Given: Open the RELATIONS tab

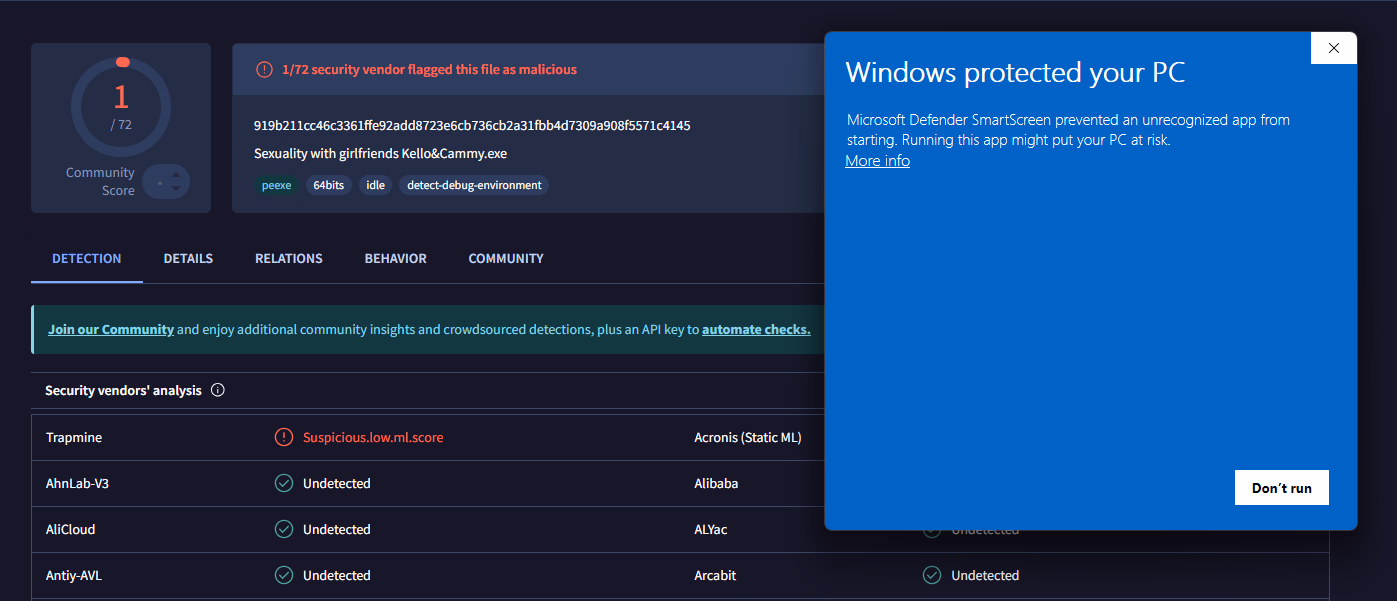Looking at the screenshot, I should tap(289, 258).
